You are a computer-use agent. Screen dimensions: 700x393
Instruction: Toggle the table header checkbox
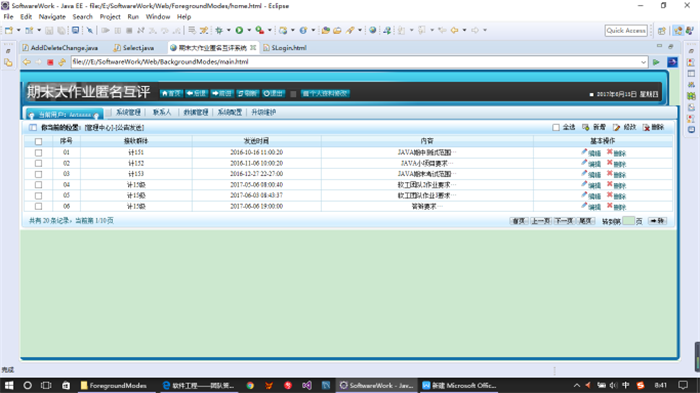38,141
